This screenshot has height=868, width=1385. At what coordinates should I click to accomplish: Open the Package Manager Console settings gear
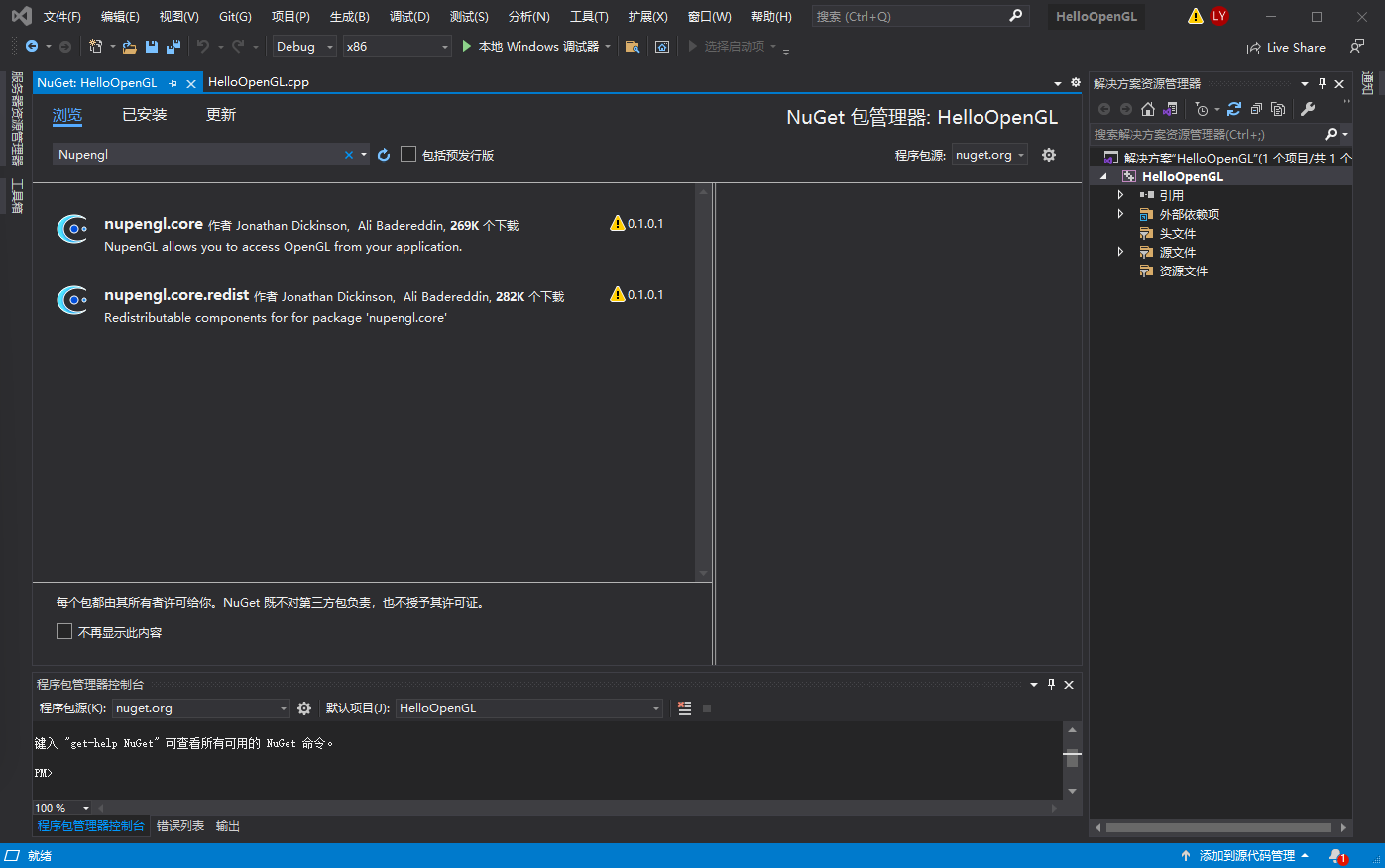click(x=304, y=708)
